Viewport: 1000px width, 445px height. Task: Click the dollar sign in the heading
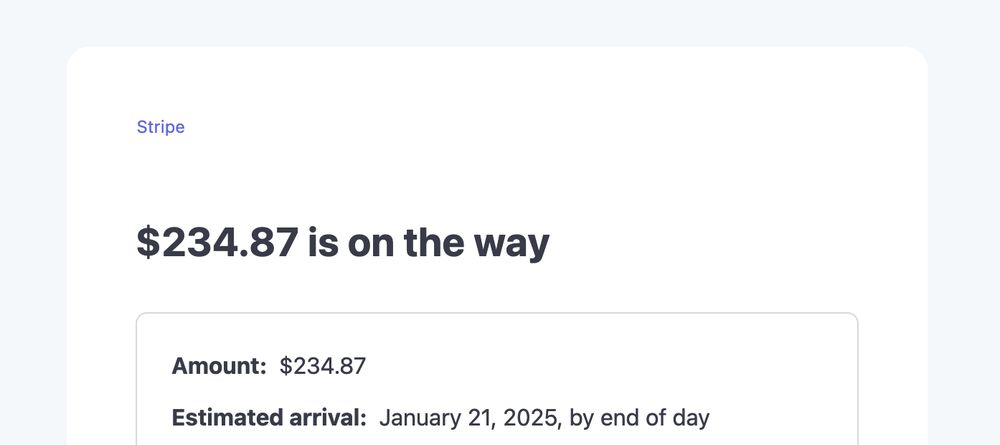149,242
